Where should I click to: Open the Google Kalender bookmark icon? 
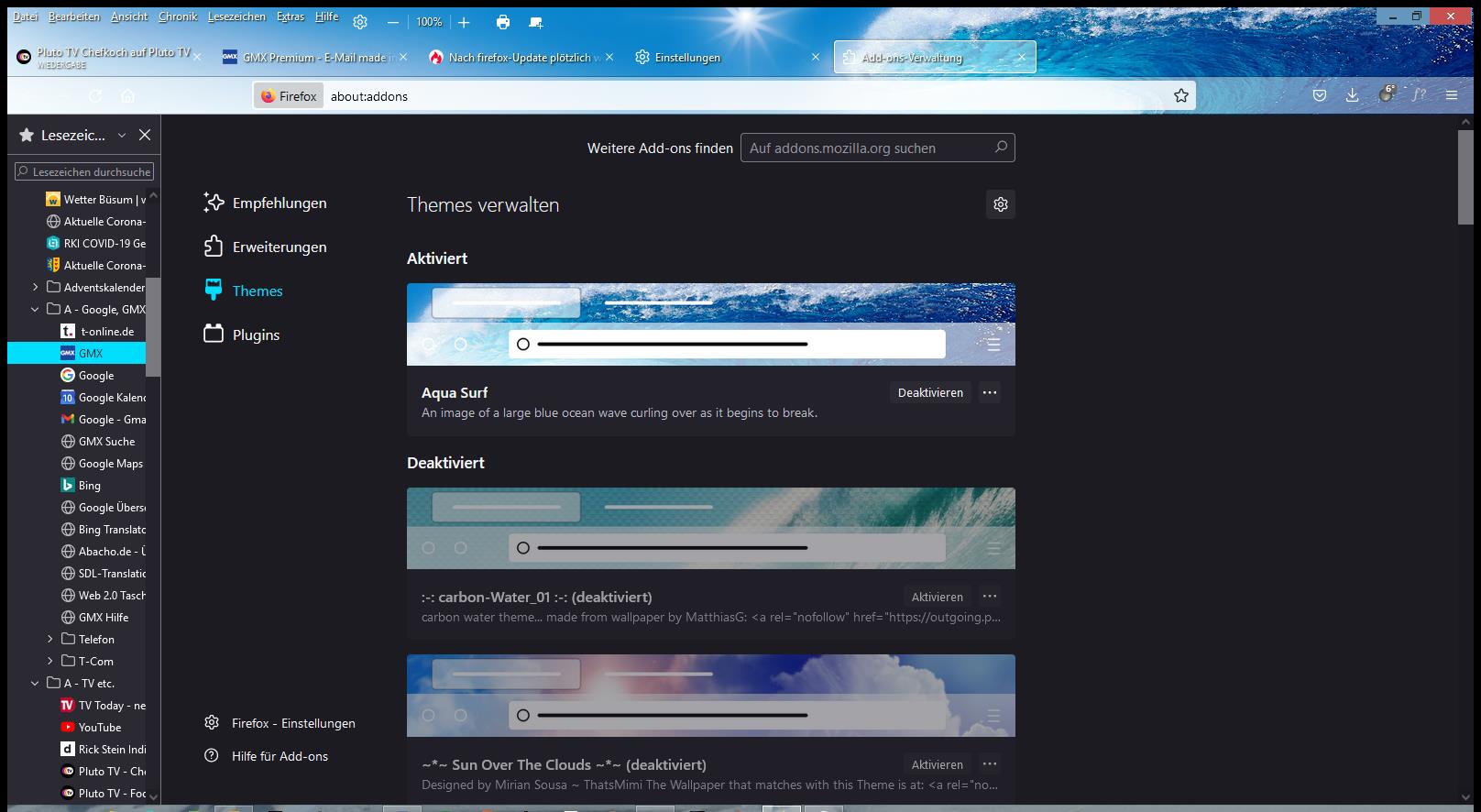tap(68, 397)
